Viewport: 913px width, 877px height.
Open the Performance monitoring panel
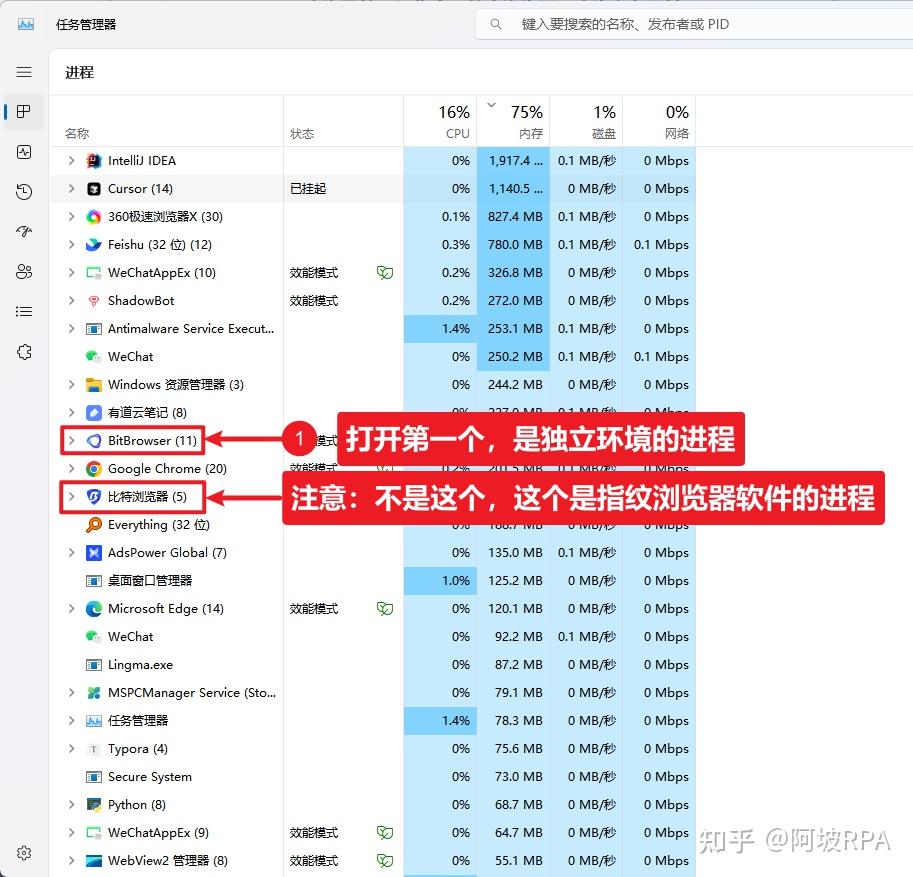point(23,152)
